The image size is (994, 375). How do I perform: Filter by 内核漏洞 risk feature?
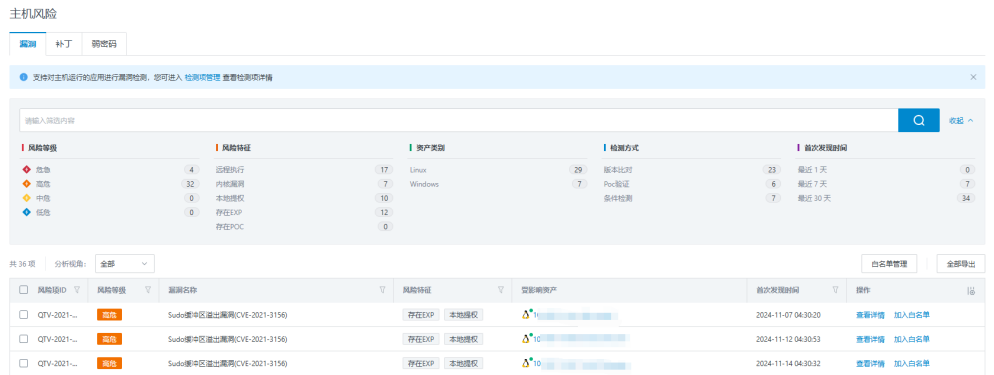[x=229, y=184]
